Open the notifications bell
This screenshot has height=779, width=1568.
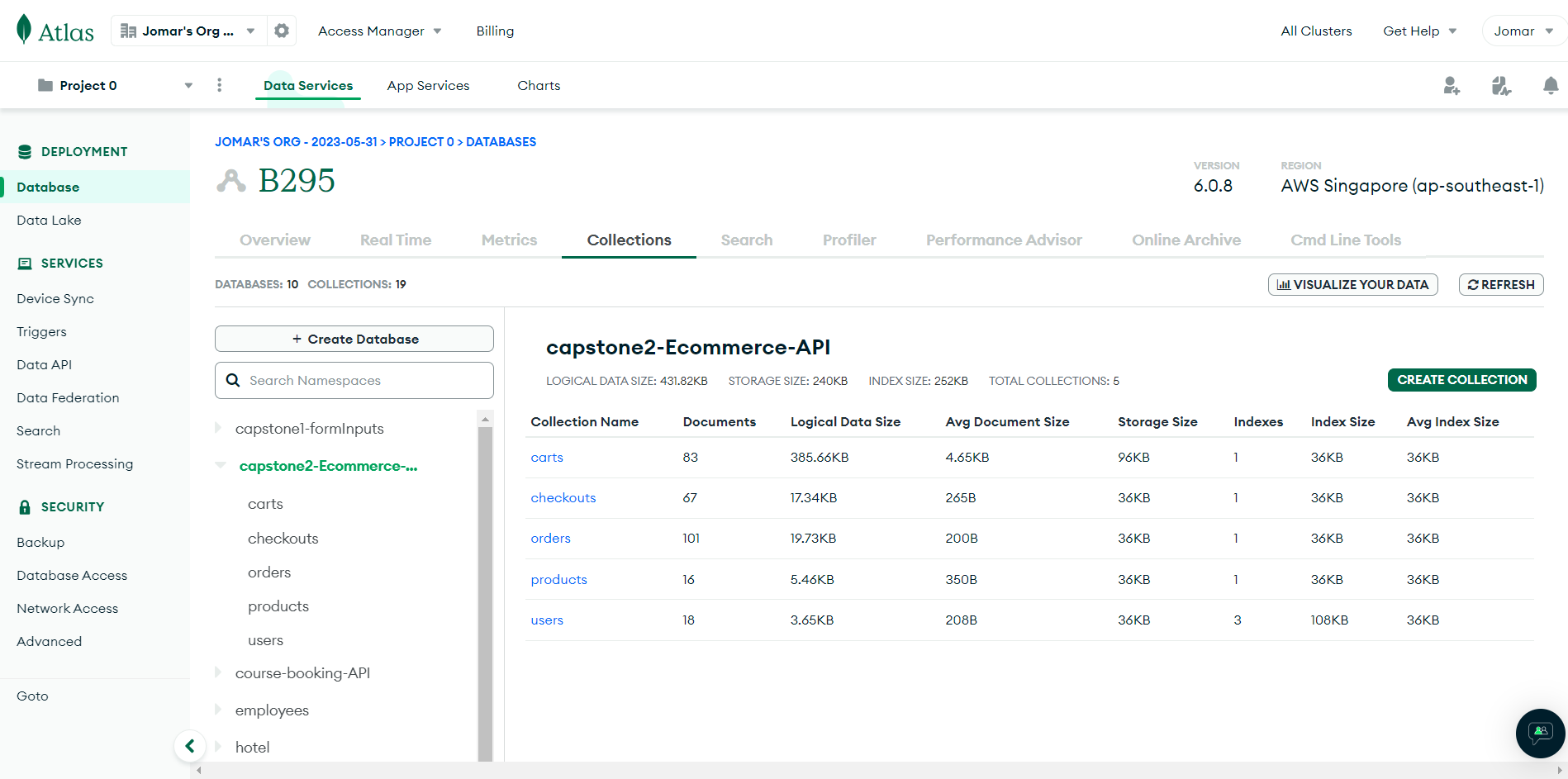[1551, 85]
